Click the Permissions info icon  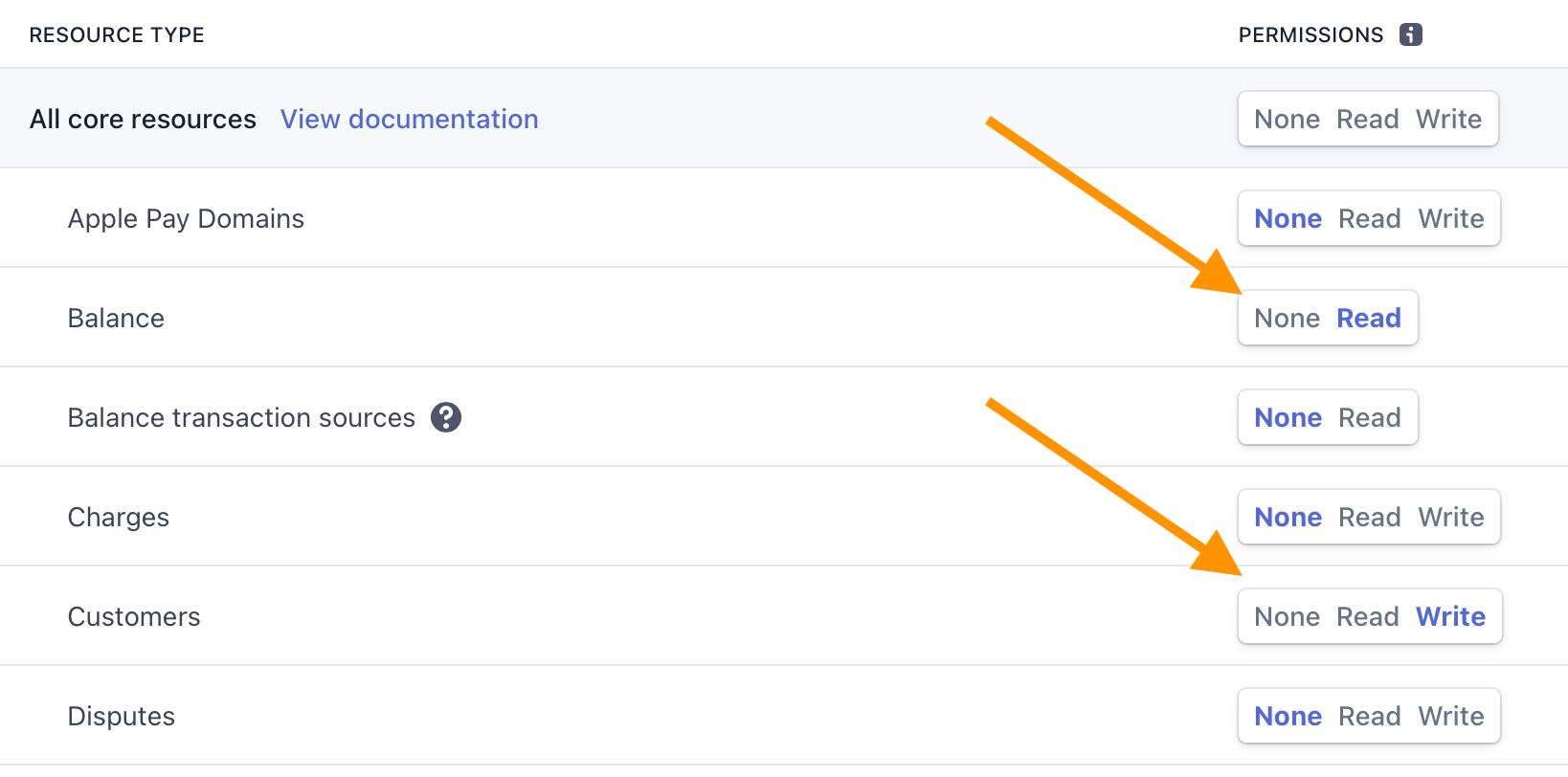pos(1410,35)
